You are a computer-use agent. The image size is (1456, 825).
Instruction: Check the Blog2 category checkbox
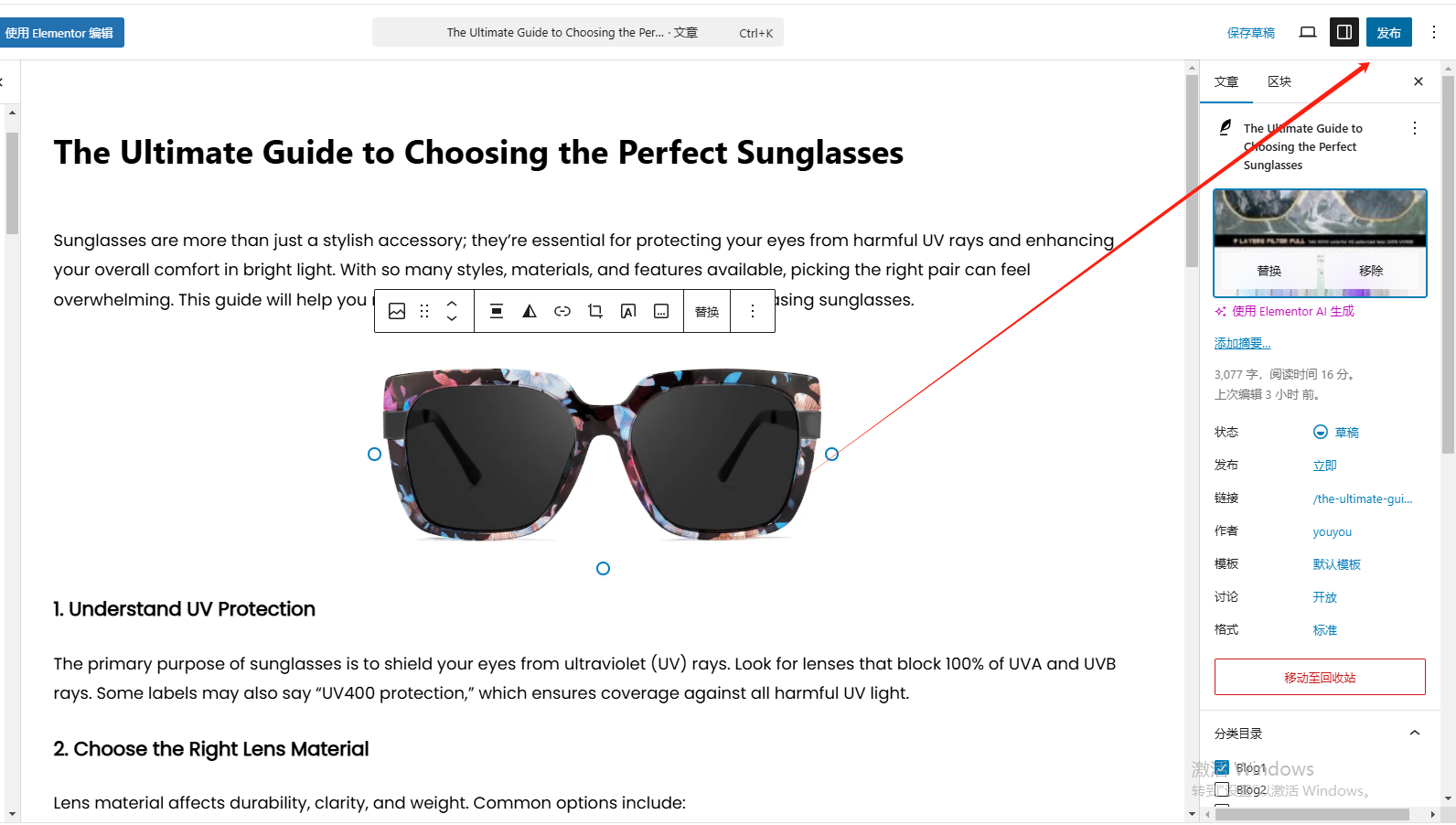tap(1222, 789)
